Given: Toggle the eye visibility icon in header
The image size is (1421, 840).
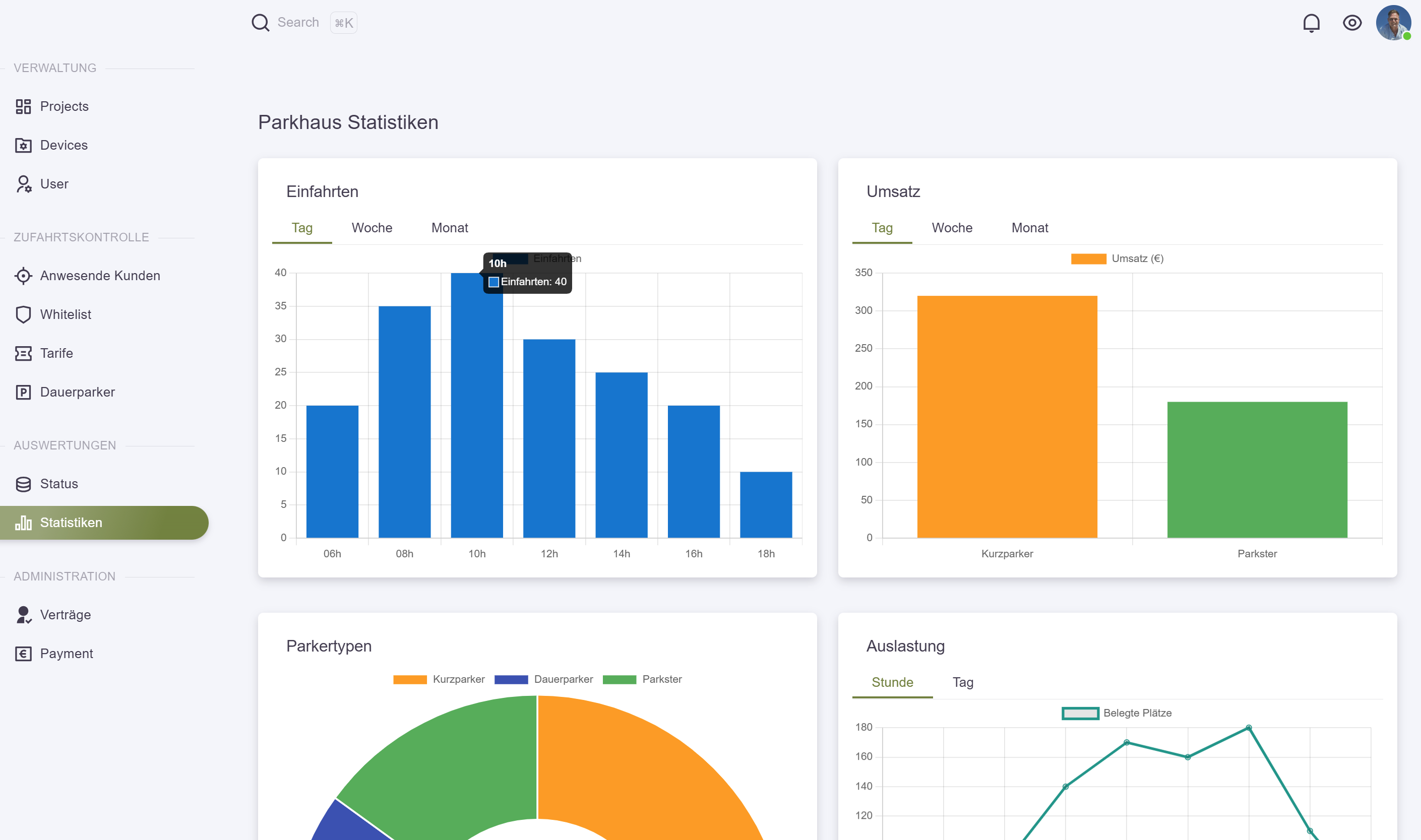Looking at the screenshot, I should tap(1352, 23).
